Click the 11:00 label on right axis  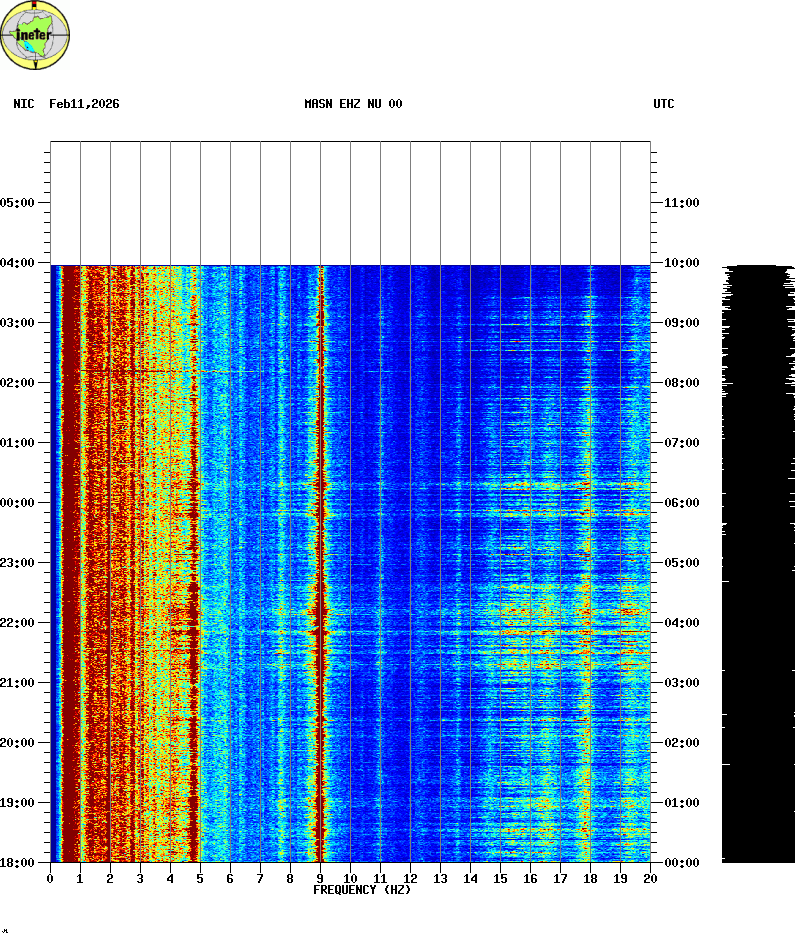click(x=681, y=203)
